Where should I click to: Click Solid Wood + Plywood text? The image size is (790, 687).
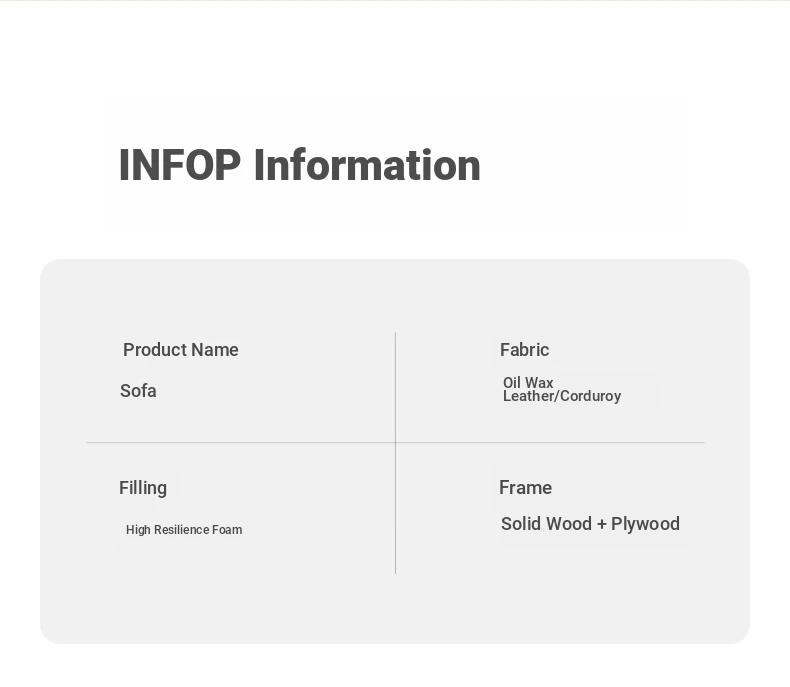click(590, 524)
